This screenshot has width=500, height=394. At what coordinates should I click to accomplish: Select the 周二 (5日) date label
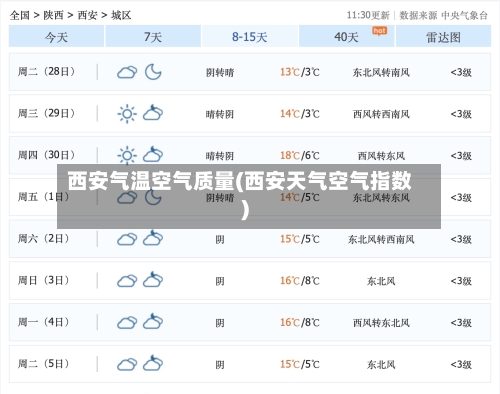(43, 364)
